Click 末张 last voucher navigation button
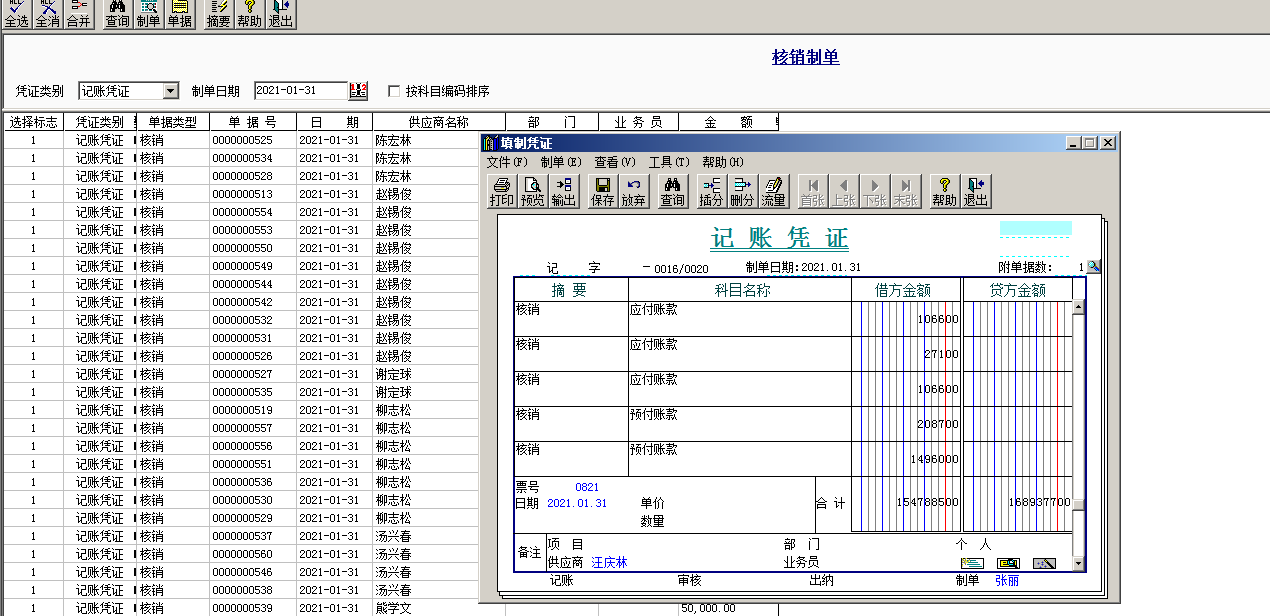The height and width of the screenshot is (616, 1270). coord(905,192)
